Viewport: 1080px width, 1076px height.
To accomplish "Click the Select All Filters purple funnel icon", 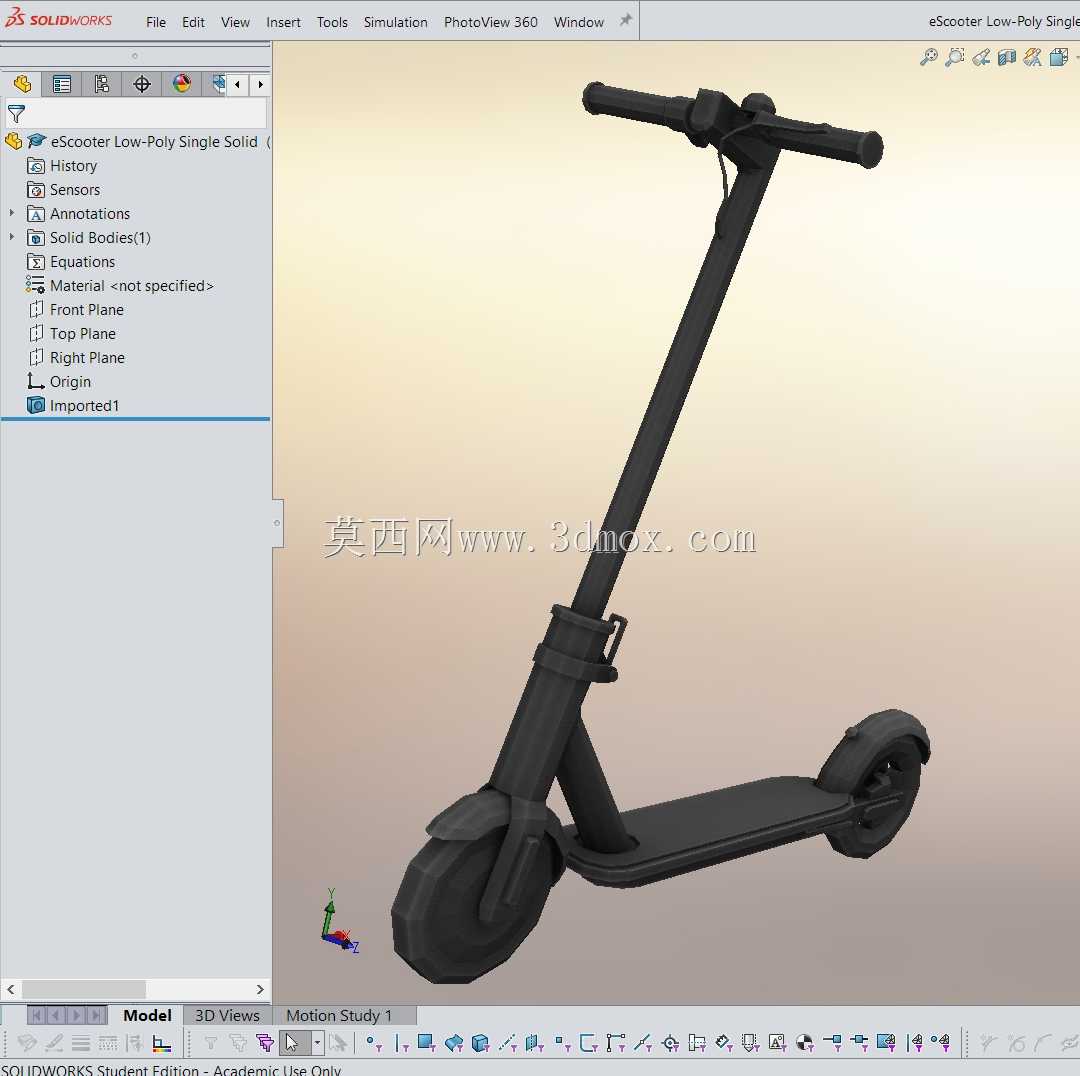I will click(264, 1043).
